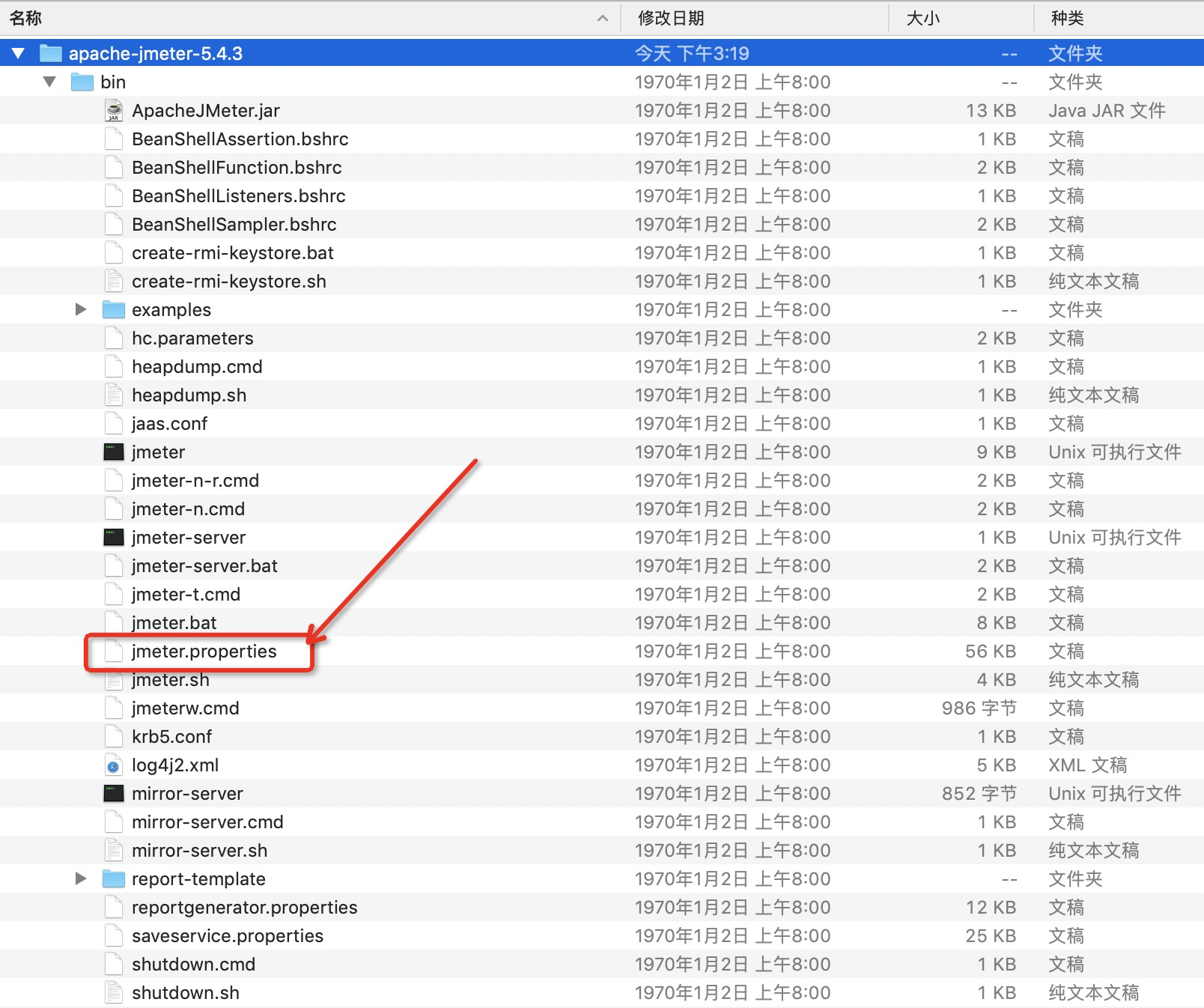The height and width of the screenshot is (1008, 1204).
Task: Click the sort direction arrow in 名称 header
Action: point(603,18)
